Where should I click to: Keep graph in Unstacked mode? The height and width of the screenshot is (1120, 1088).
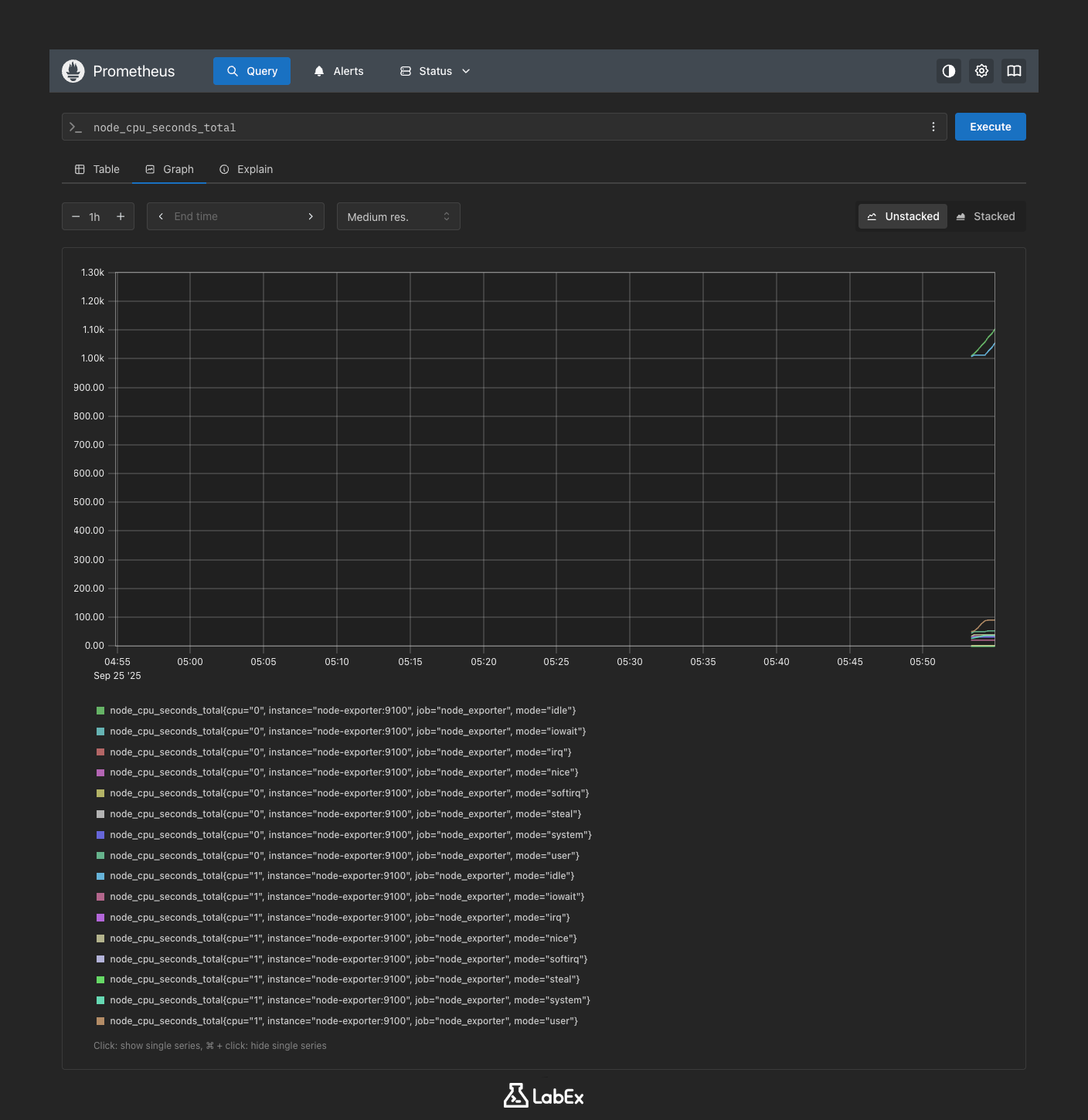point(903,216)
